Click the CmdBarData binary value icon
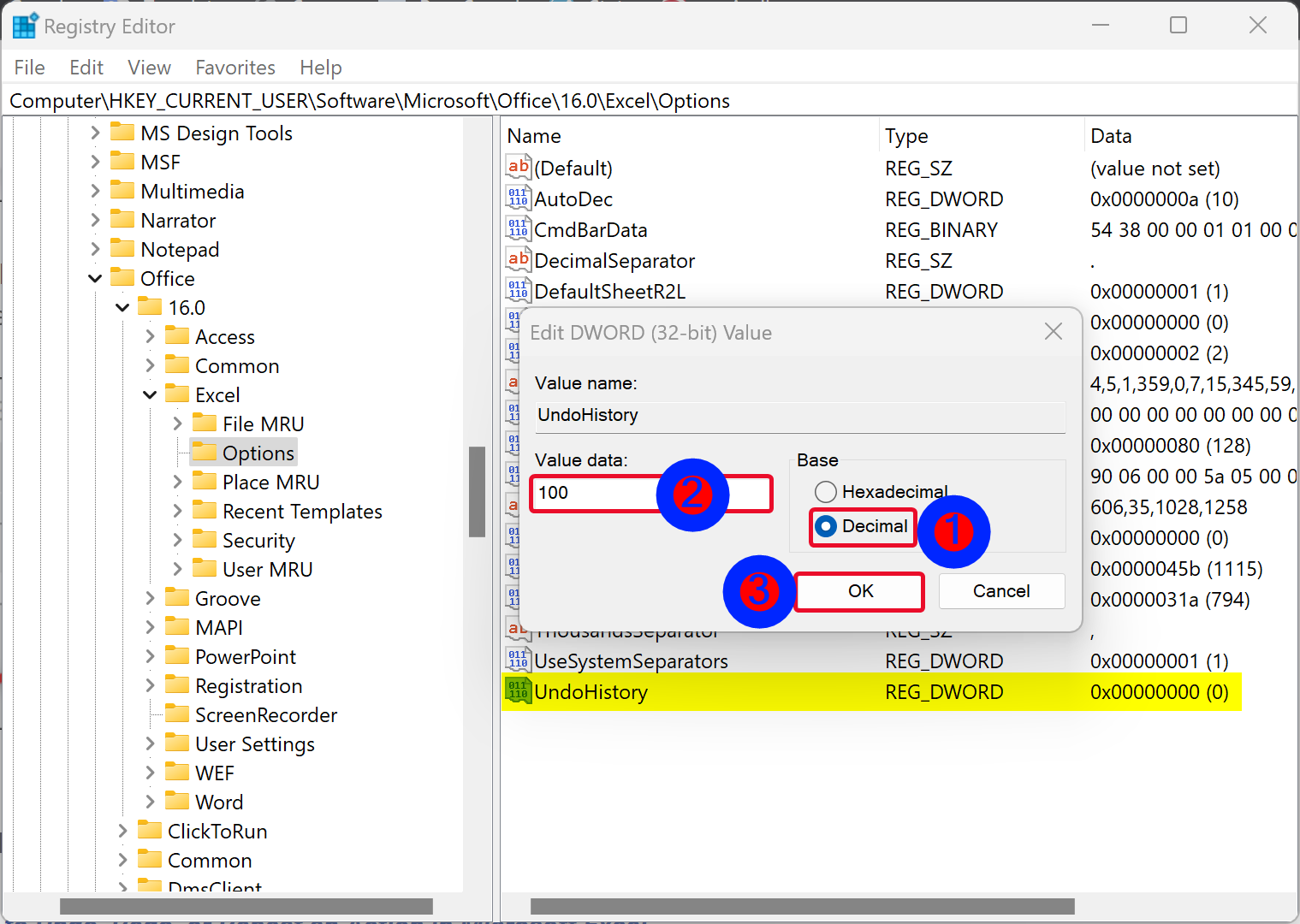This screenshot has height=924, width=1300. pos(519,228)
